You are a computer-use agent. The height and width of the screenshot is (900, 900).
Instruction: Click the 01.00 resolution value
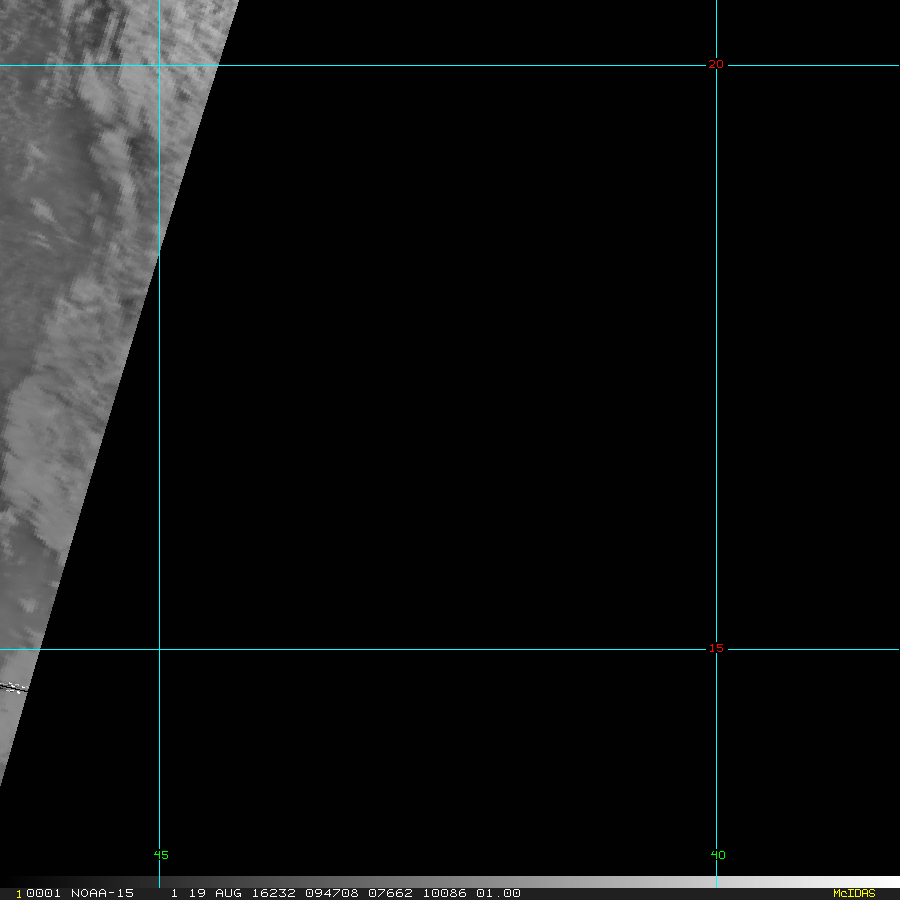[498, 893]
